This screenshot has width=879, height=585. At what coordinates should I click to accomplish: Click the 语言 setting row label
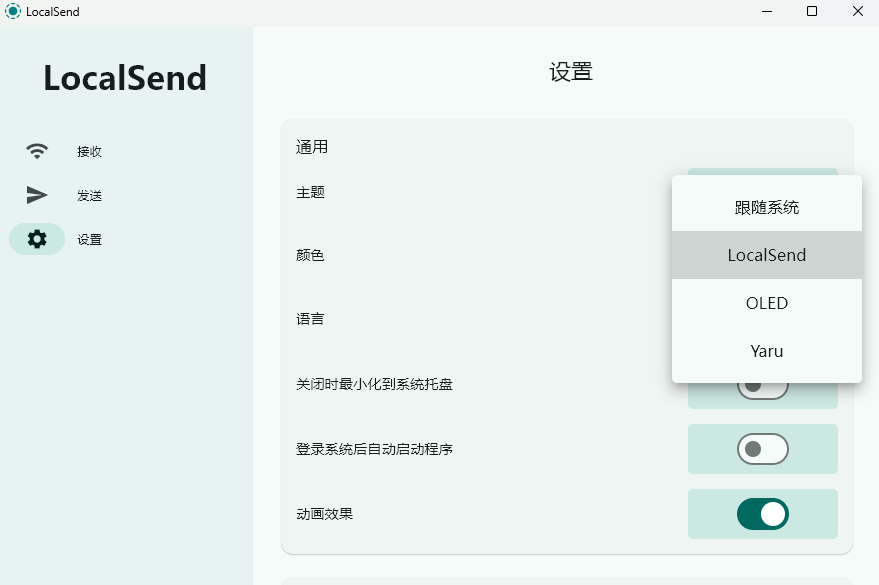(310, 319)
